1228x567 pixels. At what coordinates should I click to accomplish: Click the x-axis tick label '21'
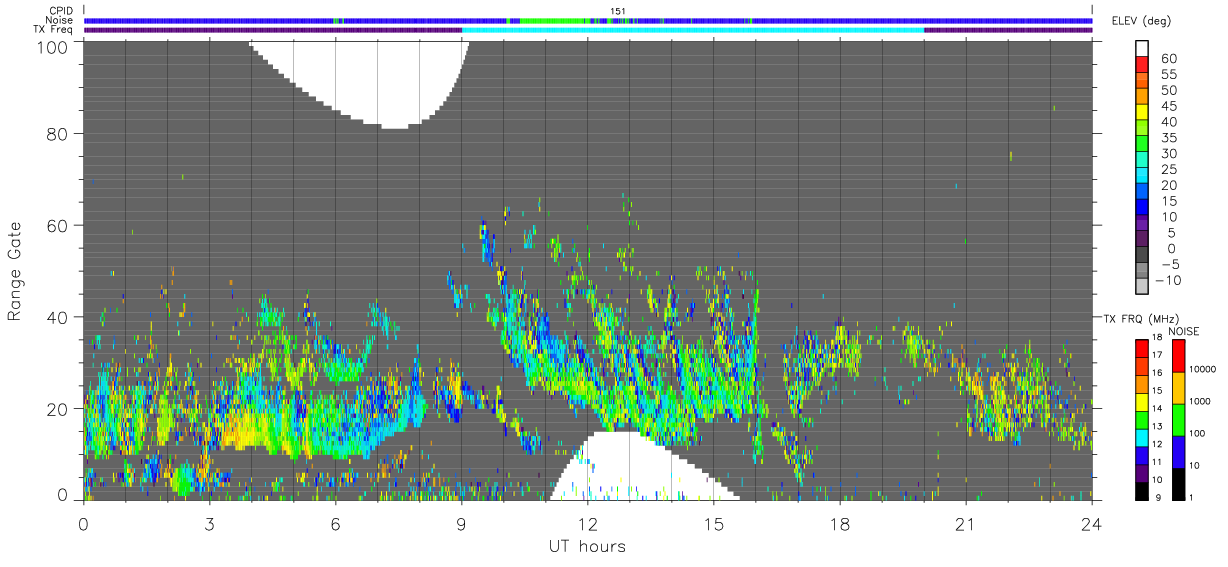pyautogui.click(x=966, y=524)
